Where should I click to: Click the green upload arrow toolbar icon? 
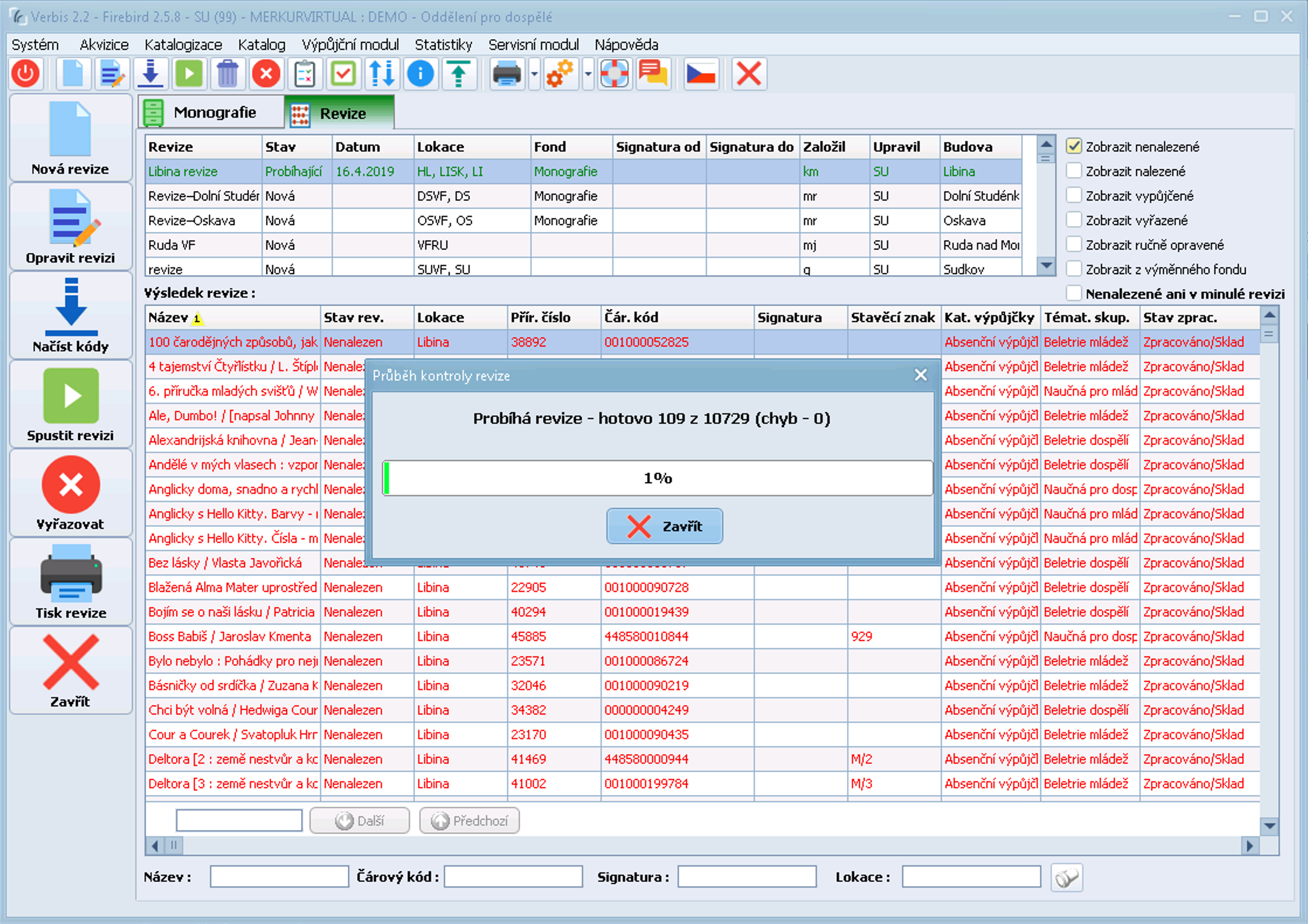[x=459, y=74]
